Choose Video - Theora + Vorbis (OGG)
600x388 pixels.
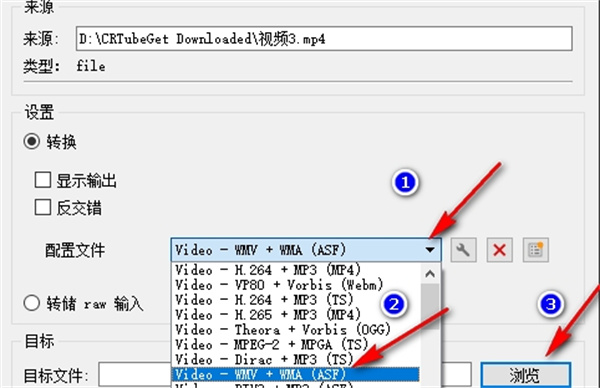coord(295,329)
